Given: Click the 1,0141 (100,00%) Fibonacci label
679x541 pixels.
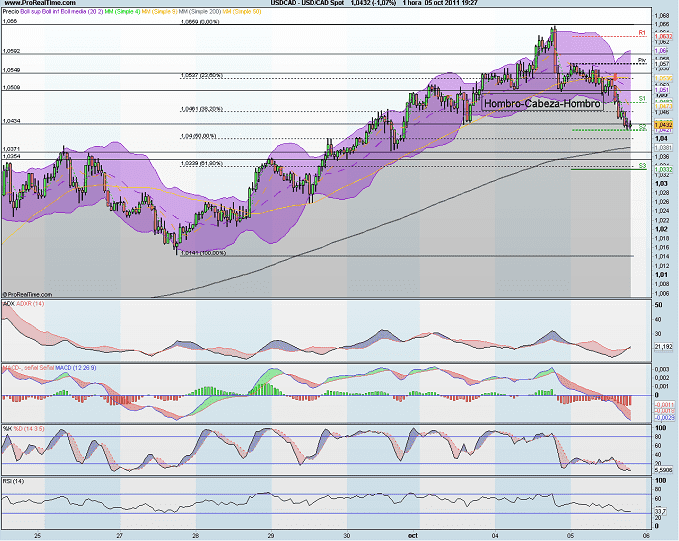Looking at the screenshot, I should (x=204, y=252).
